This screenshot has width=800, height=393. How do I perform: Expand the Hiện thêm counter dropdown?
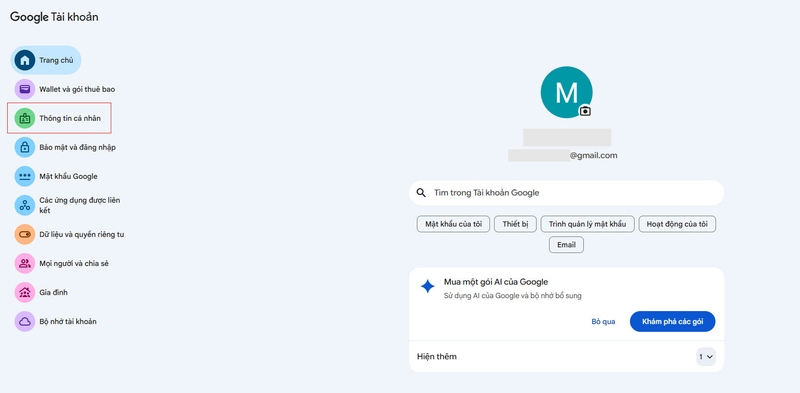pos(706,357)
